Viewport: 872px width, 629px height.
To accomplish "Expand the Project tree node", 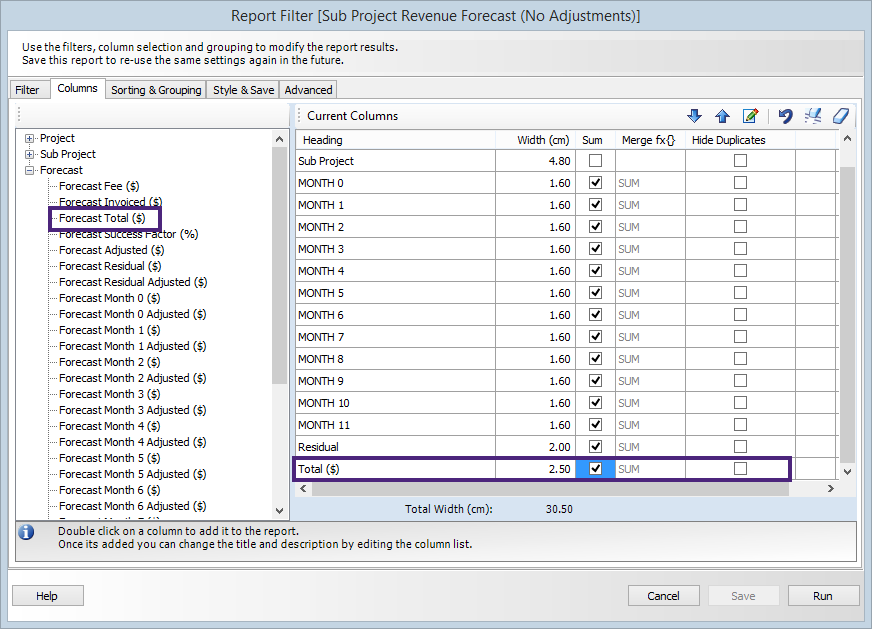I will coord(30,139).
